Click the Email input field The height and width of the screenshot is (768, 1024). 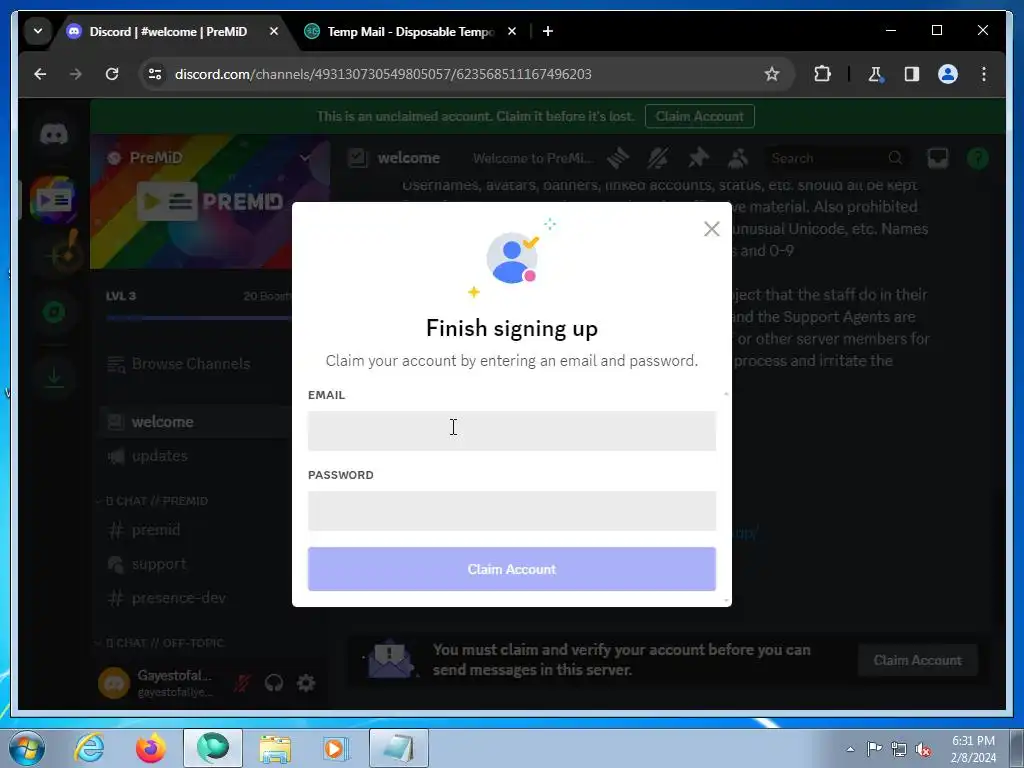[511, 430]
